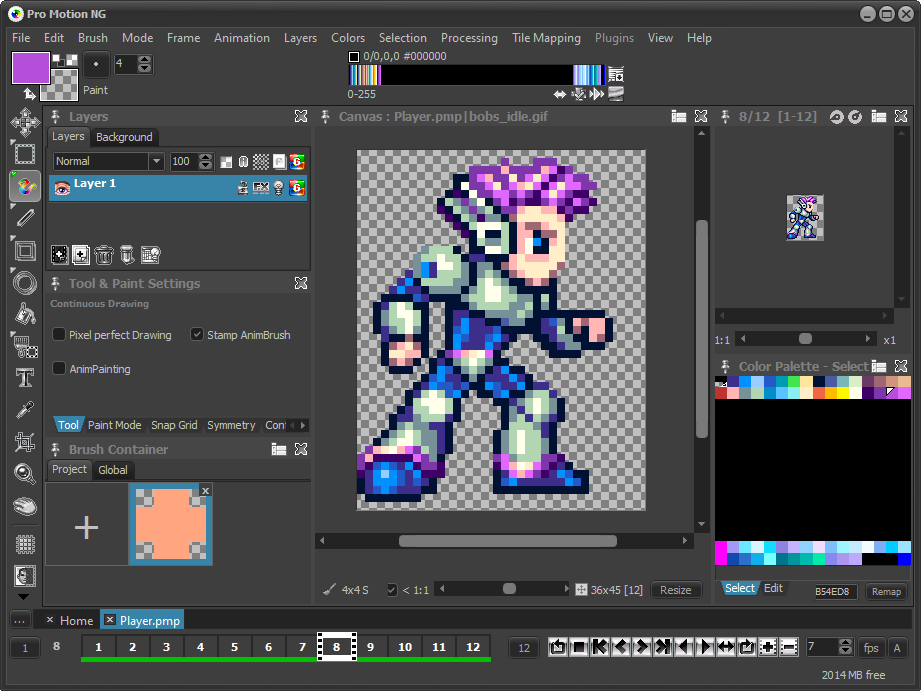Click the remove frame minus button
The height and width of the screenshot is (691, 921).
(x=789, y=648)
